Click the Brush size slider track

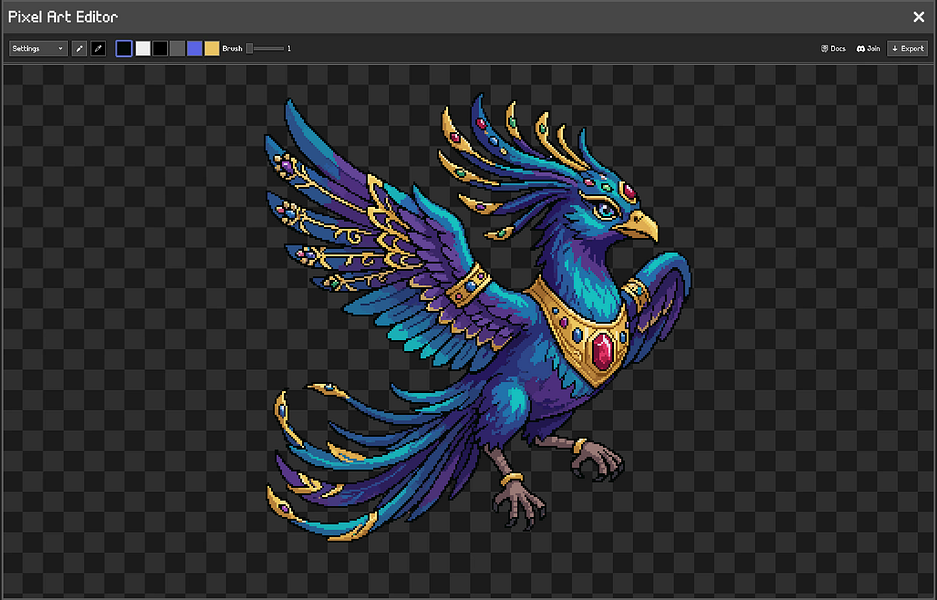point(266,48)
